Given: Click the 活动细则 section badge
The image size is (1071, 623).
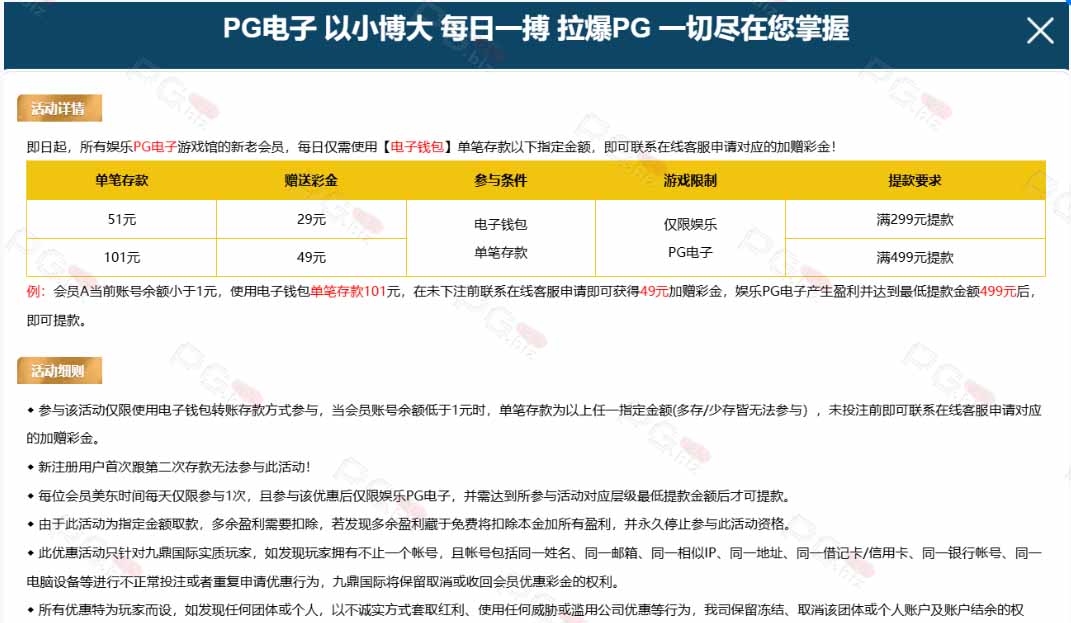Looking at the screenshot, I should point(59,370).
